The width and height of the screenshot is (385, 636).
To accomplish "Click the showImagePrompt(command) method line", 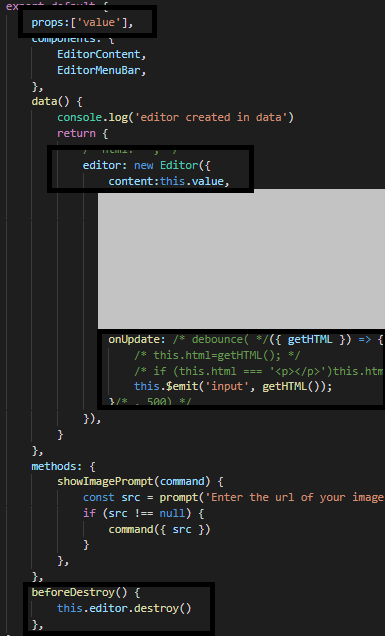I will click(140, 482).
